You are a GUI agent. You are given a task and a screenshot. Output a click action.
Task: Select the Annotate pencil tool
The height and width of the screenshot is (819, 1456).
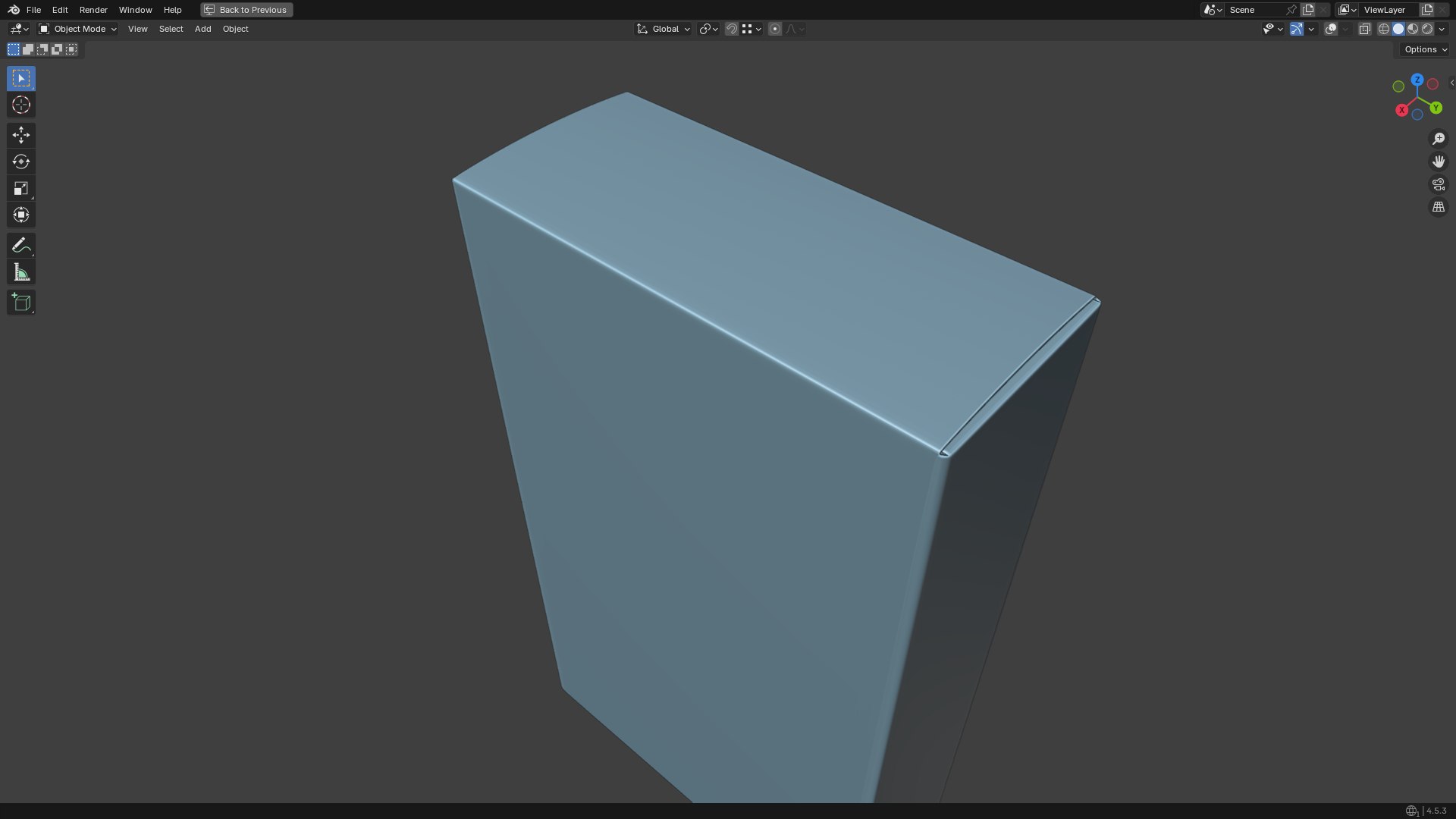click(x=21, y=245)
